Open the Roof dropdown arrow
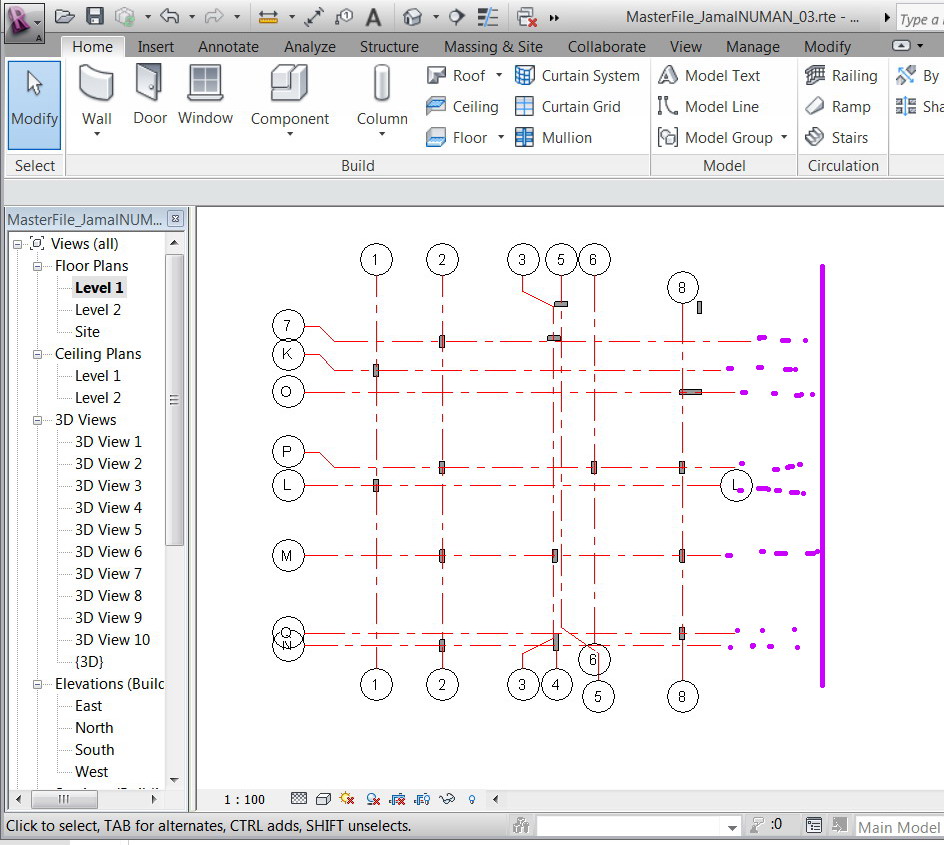This screenshot has height=845, width=944. coord(498,75)
